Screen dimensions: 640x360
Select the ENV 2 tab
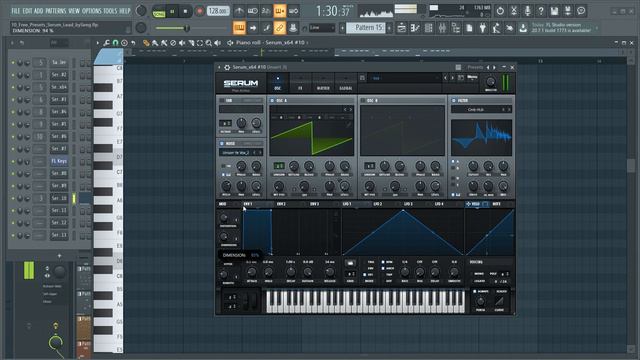pyautogui.click(x=281, y=204)
